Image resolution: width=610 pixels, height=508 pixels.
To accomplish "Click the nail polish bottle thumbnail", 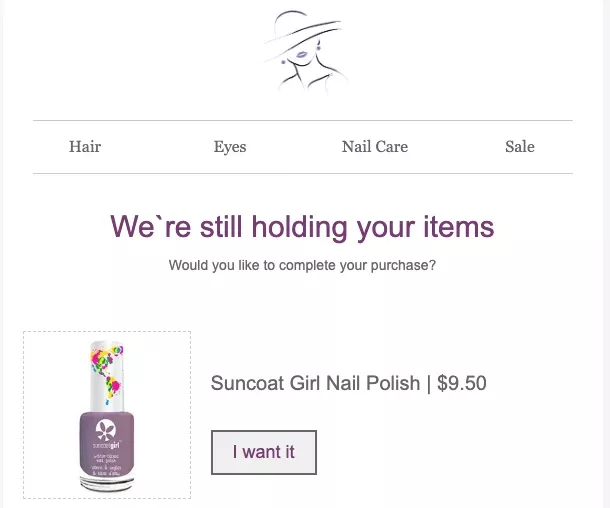I will (x=107, y=415).
